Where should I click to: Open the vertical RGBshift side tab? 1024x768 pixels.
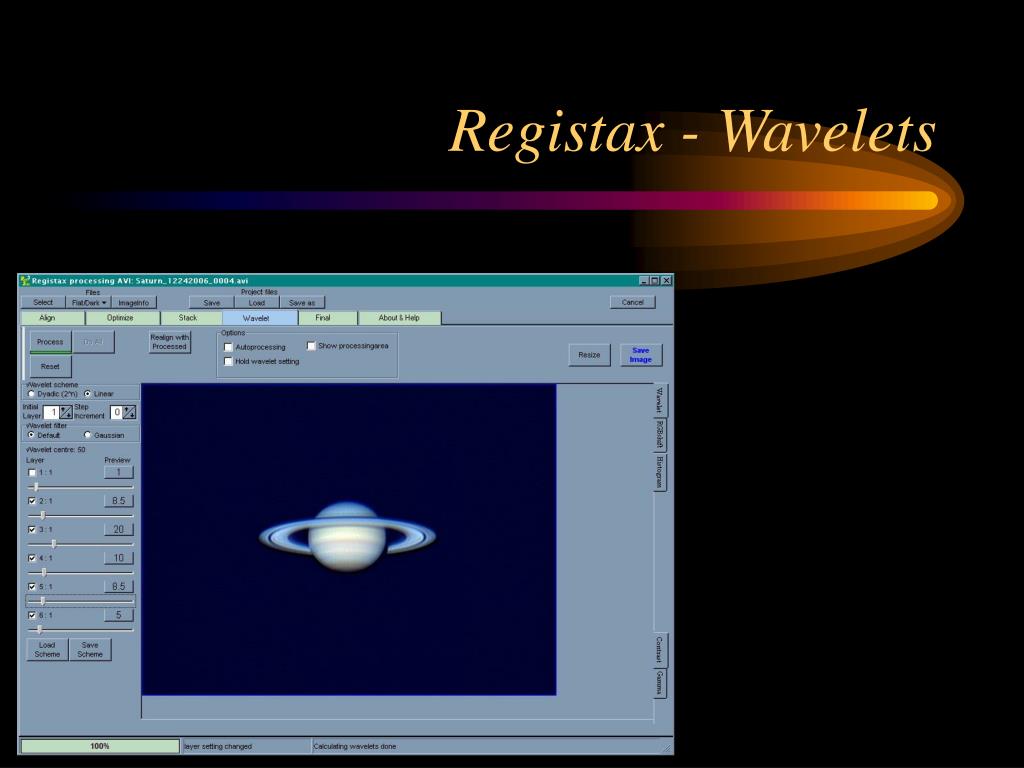pos(660,434)
